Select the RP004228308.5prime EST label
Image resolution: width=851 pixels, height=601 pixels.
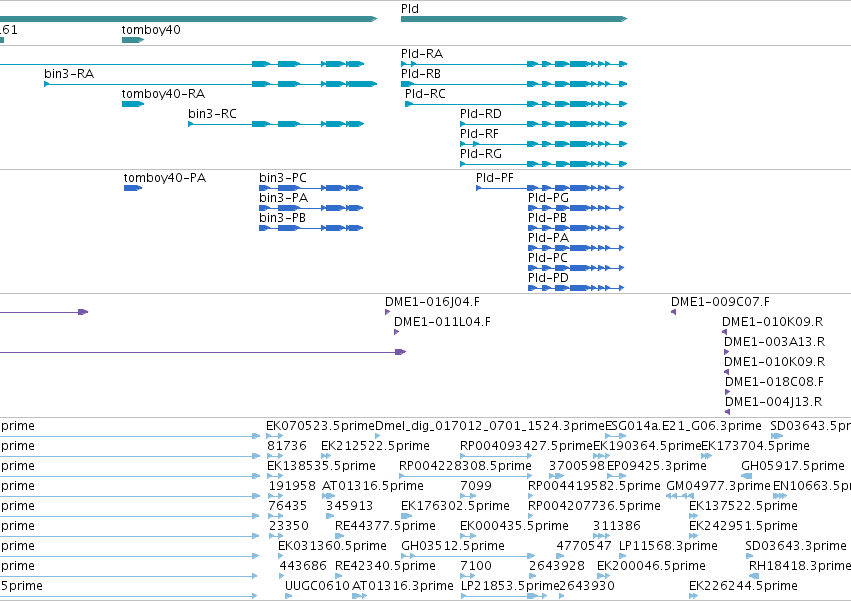click(x=465, y=466)
